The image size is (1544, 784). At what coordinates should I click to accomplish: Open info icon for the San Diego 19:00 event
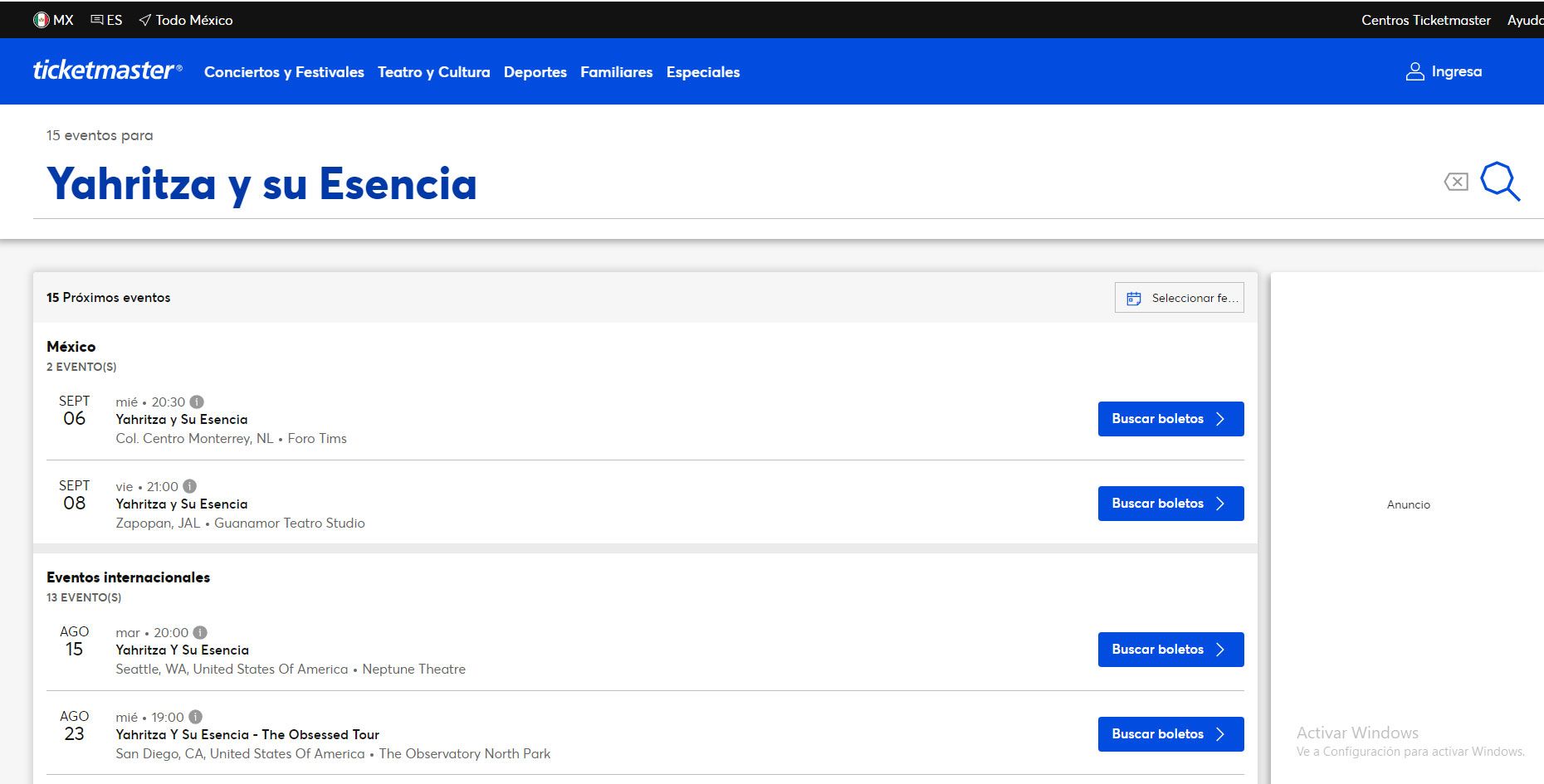196,718
